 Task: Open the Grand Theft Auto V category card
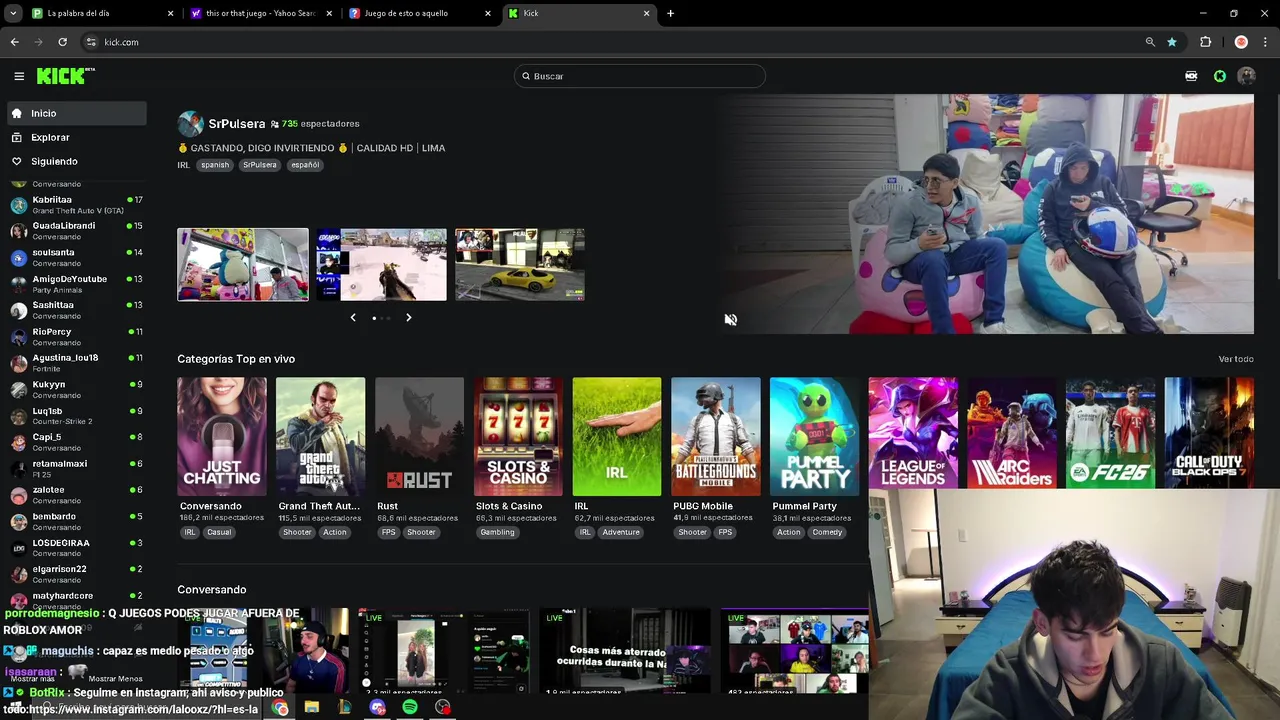pyautogui.click(x=320, y=436)
